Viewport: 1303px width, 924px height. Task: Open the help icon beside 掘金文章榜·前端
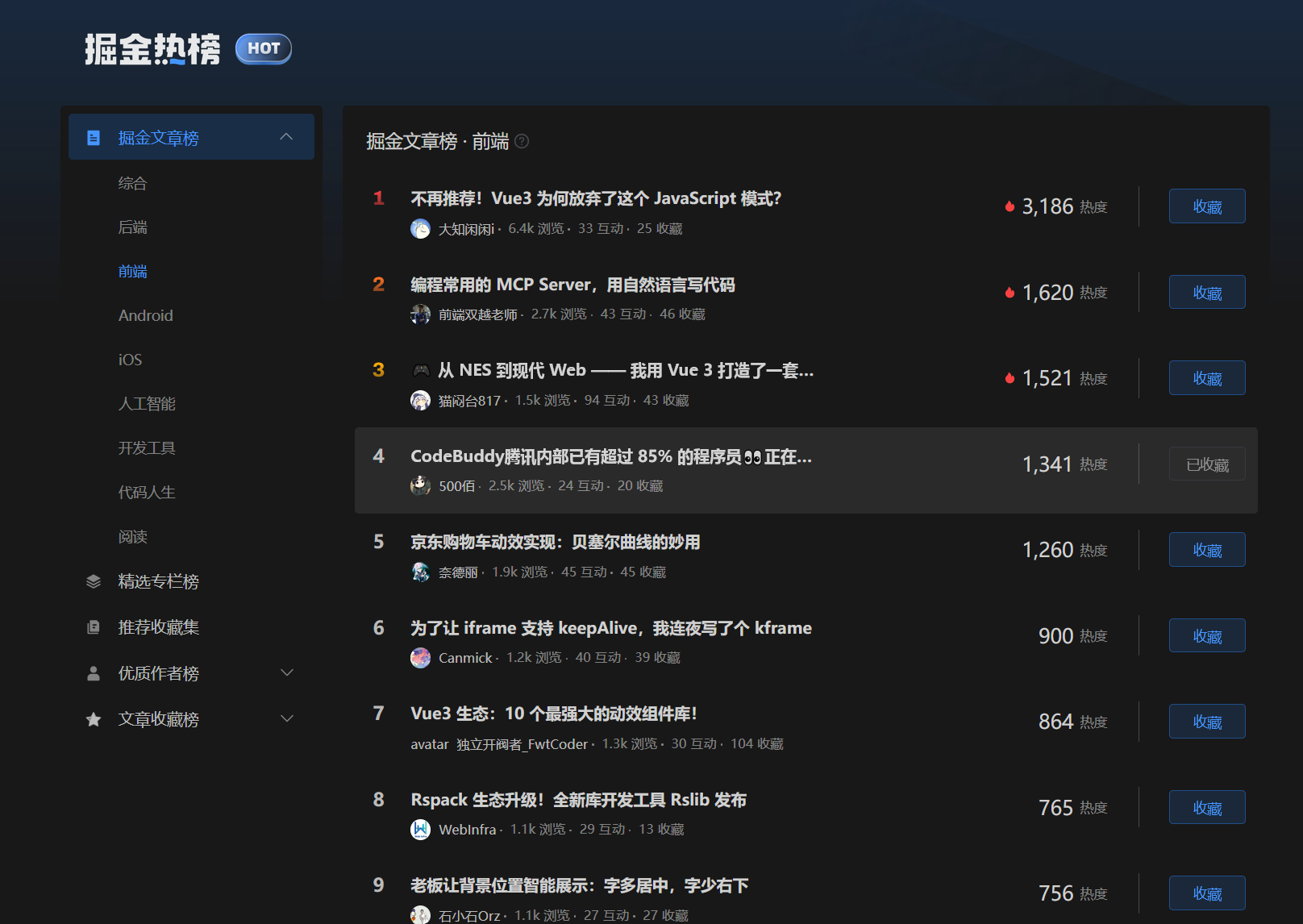pyautogui.click(x=521, y=141)
